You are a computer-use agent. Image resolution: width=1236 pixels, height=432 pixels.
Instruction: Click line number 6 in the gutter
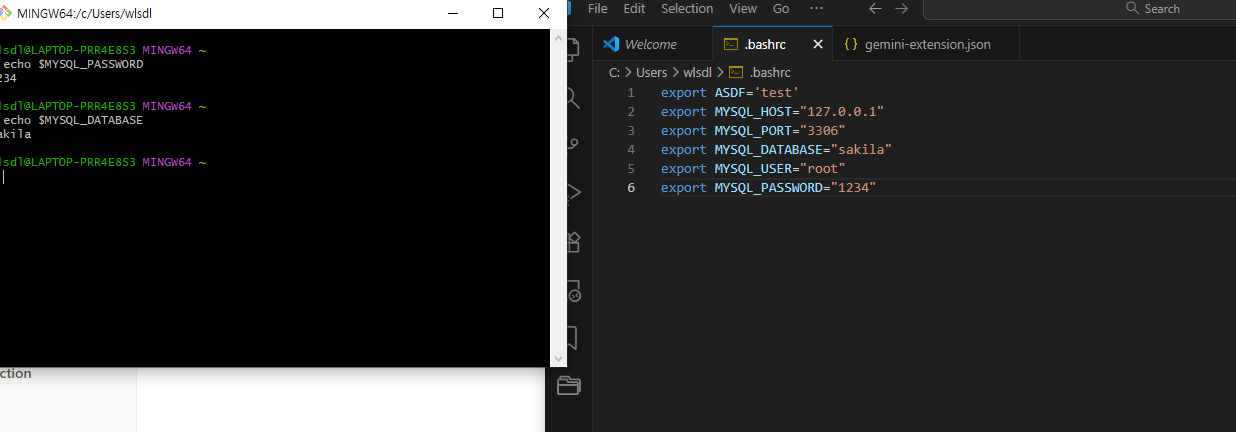click(630, 187)
